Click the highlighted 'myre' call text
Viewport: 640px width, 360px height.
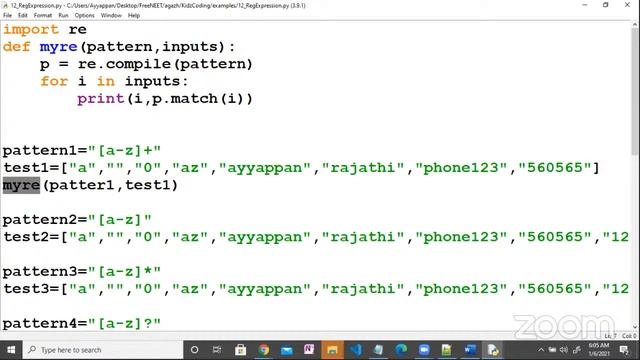(x=21, y=185)
